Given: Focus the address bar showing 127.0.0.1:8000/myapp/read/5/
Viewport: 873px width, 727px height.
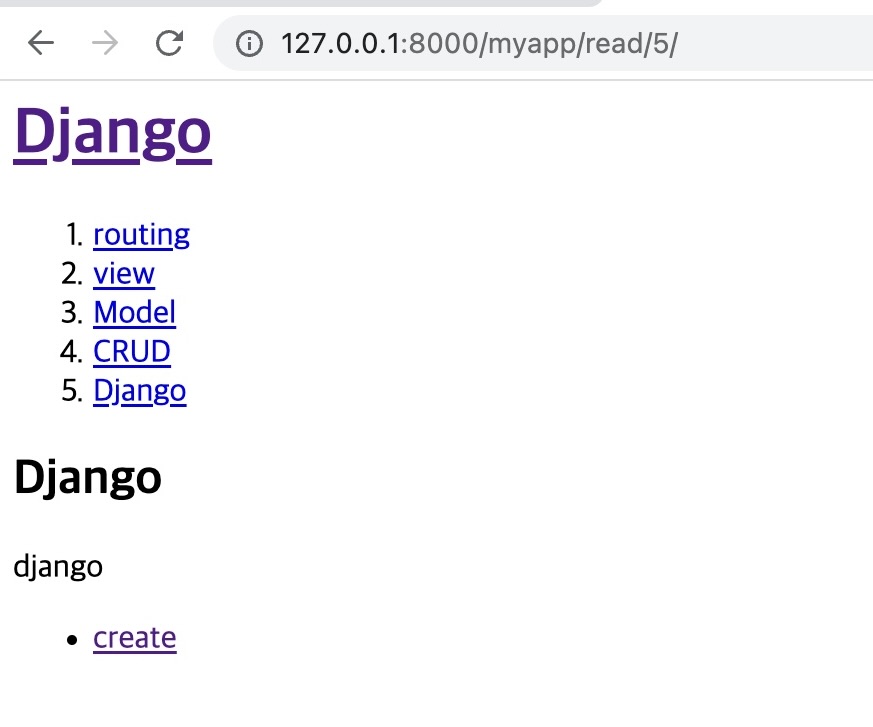Looking at the screenshot, I should pyautogui.click(x=543, y=43).
